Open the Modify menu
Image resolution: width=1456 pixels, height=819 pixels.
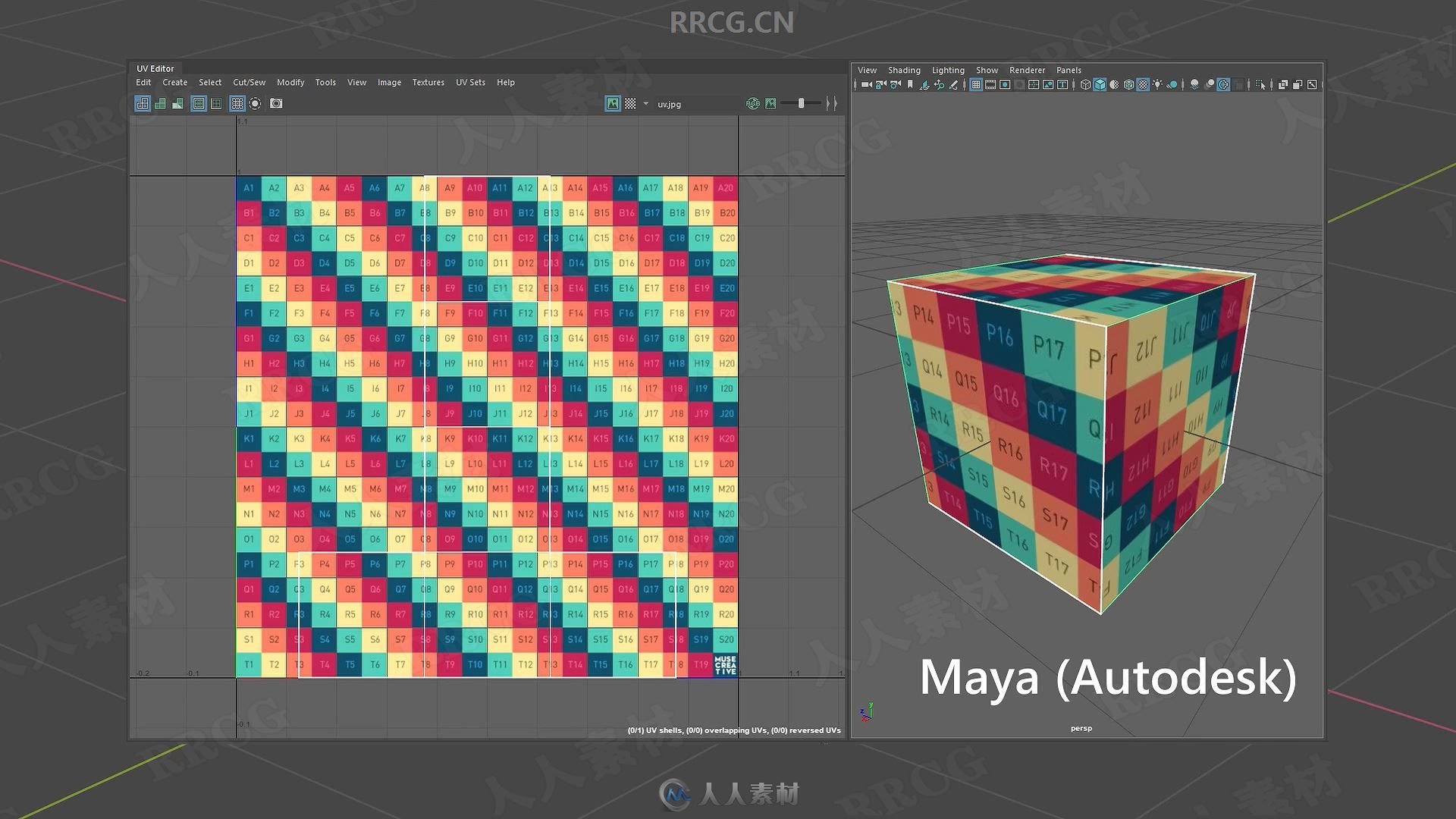point(290,83)
